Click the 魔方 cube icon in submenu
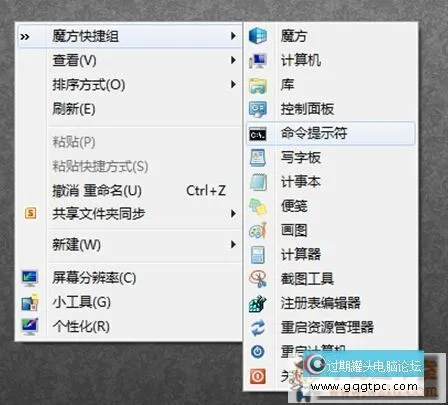The image size is (448, 405). (258, 36)
